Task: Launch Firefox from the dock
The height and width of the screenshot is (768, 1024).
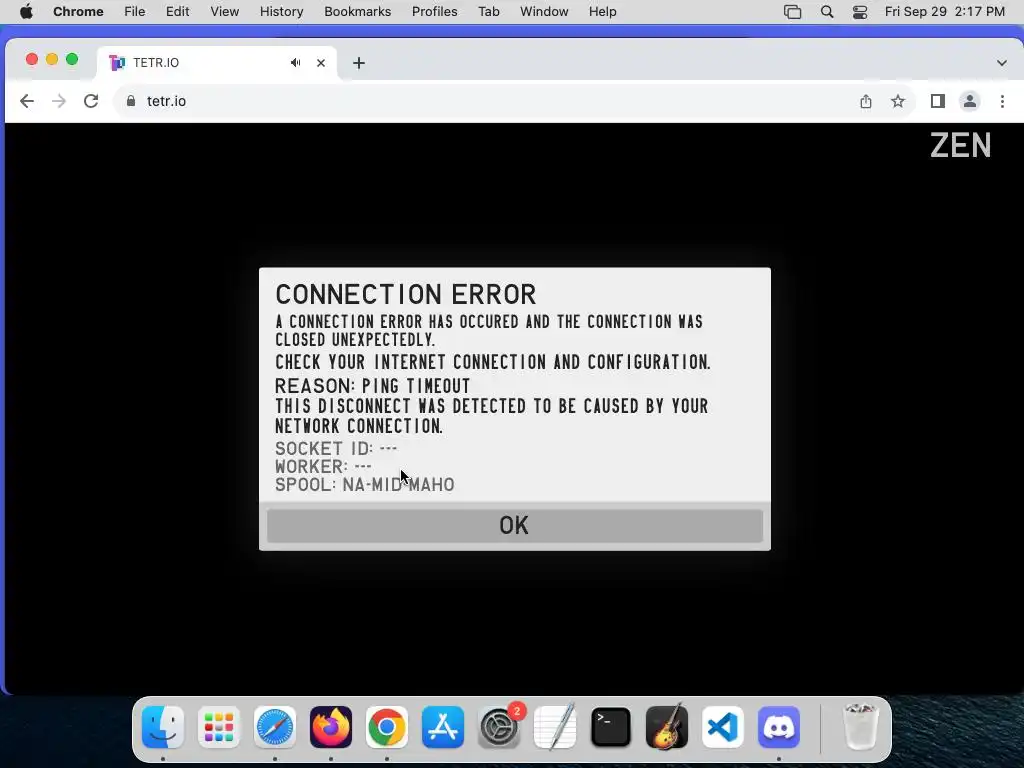Action: (331, 727)
